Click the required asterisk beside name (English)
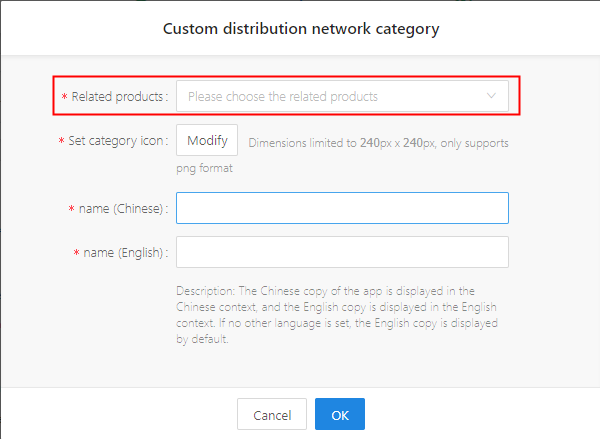This screenshot has height=439, width=600. click(x=76, y=253)
